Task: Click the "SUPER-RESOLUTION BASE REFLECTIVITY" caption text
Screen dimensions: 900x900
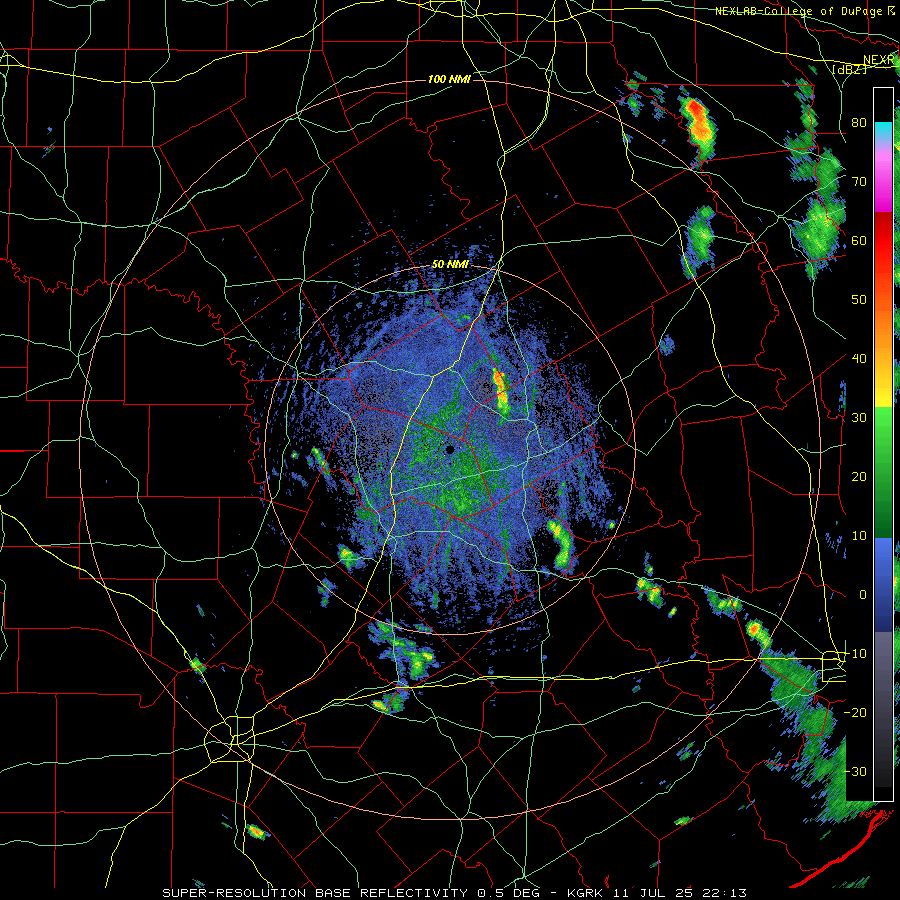Action: [x=315, y=893]
